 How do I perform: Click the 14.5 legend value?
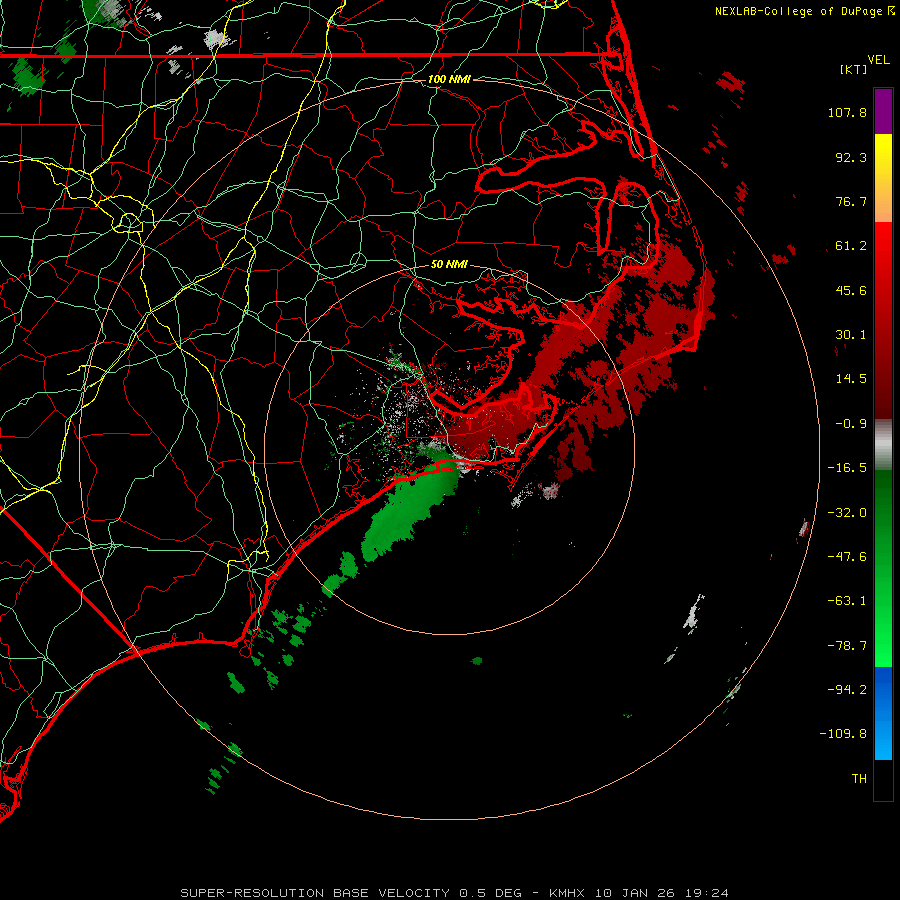851,379
